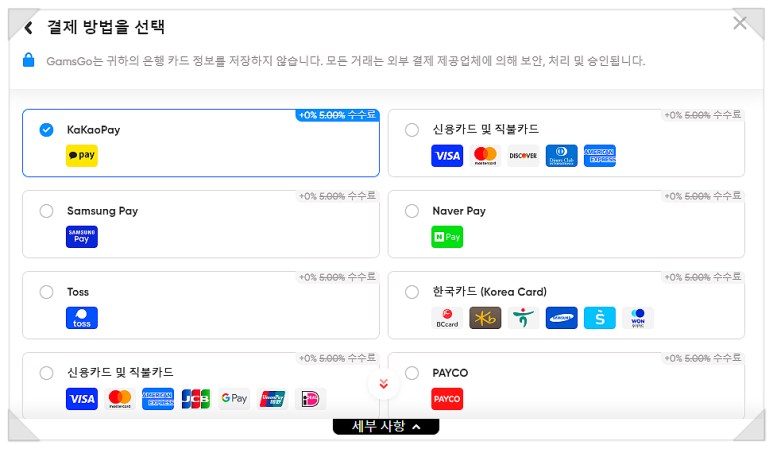Click the green Hana card logo

point(523,318)
